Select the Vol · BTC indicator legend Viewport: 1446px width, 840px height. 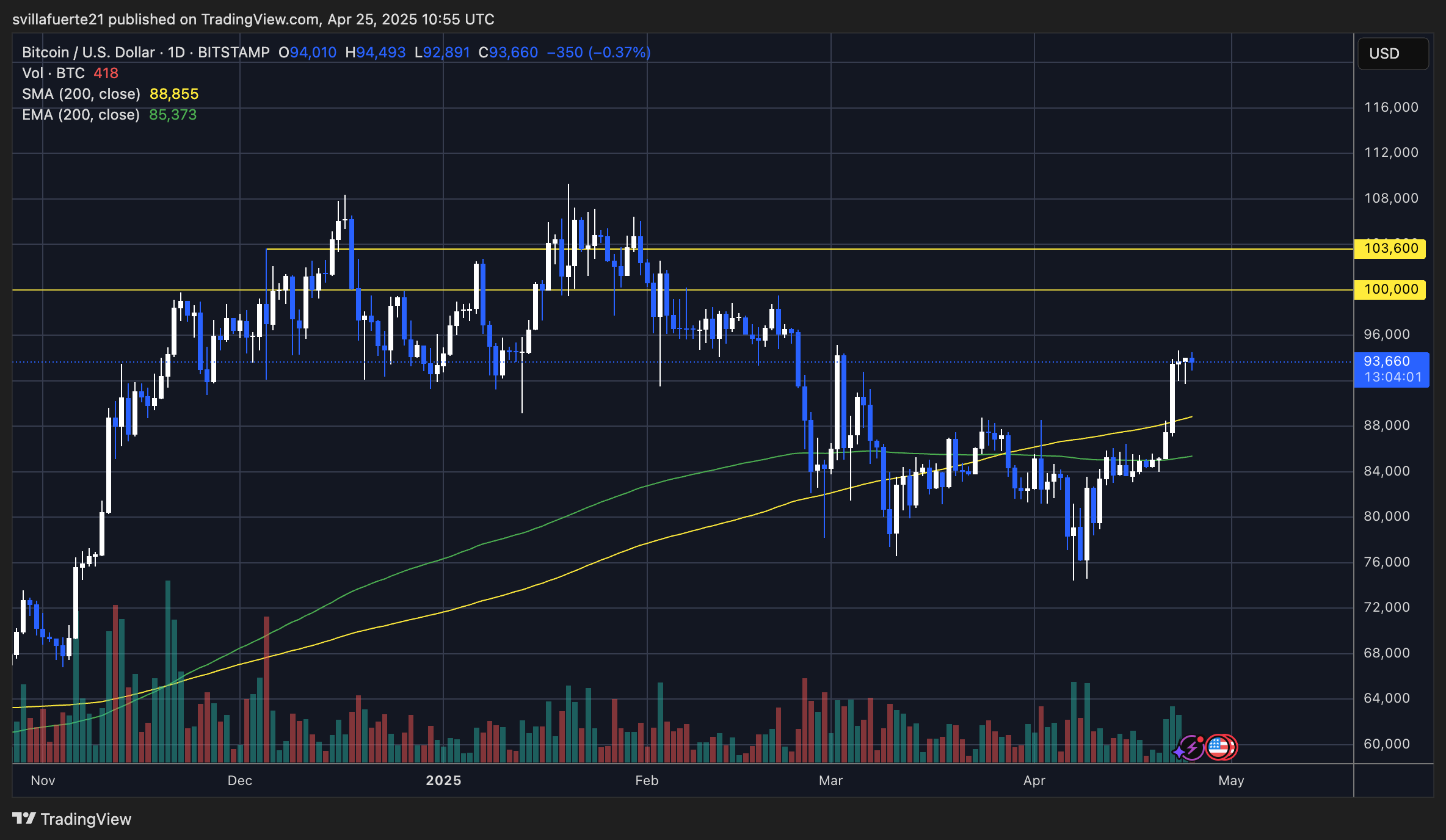point(53,73)
